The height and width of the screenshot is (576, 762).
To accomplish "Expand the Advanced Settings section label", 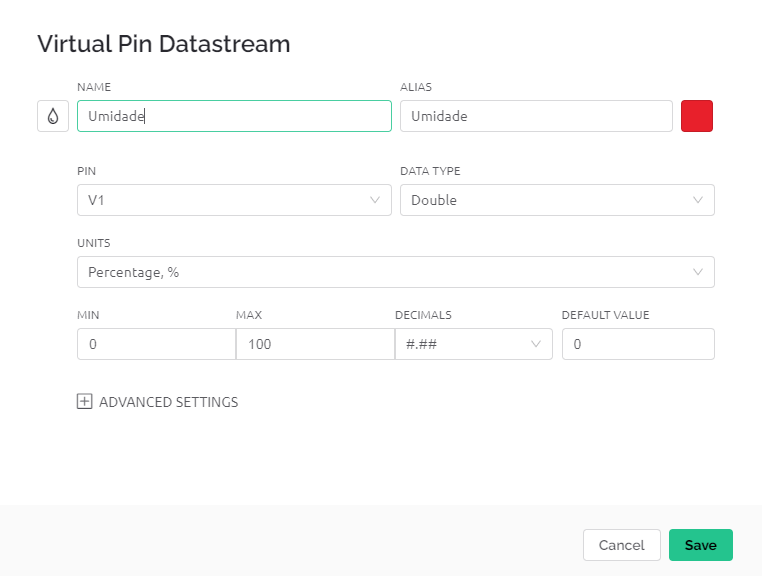I will point(169,402).
